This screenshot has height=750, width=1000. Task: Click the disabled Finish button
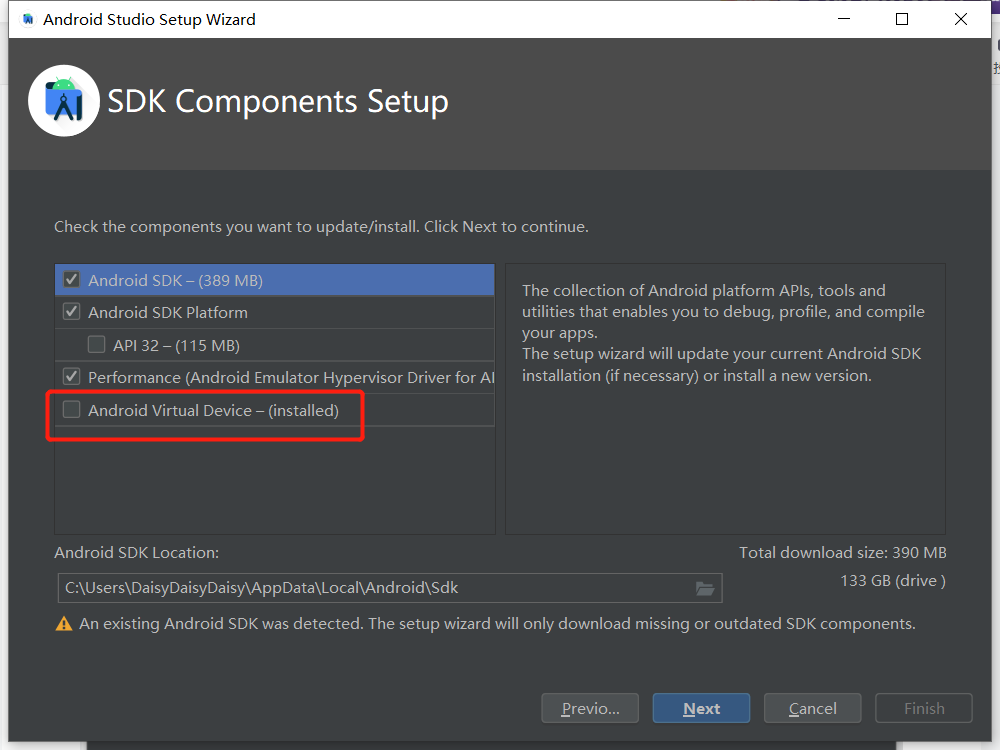[x=923, y=708]
